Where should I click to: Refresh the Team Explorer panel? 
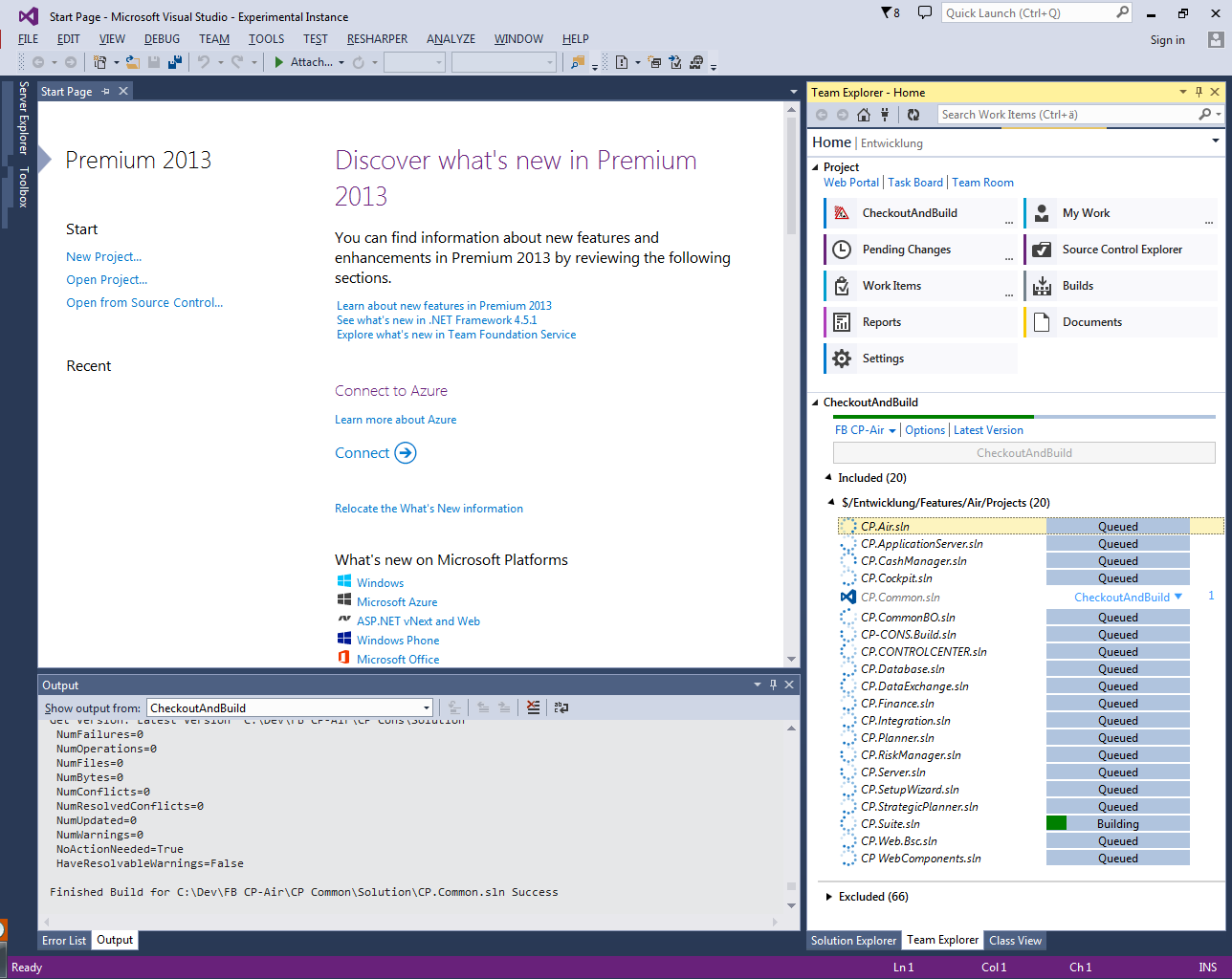(913, 115)
